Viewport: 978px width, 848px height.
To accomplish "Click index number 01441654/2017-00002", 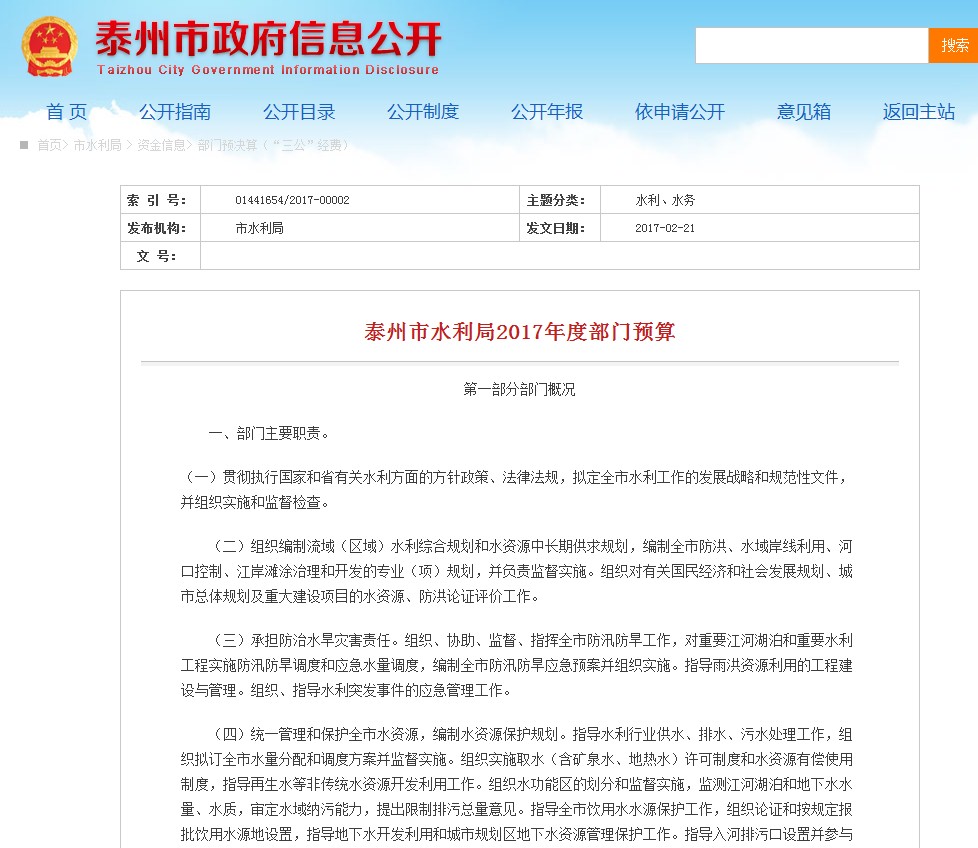I will pos(292,200).
